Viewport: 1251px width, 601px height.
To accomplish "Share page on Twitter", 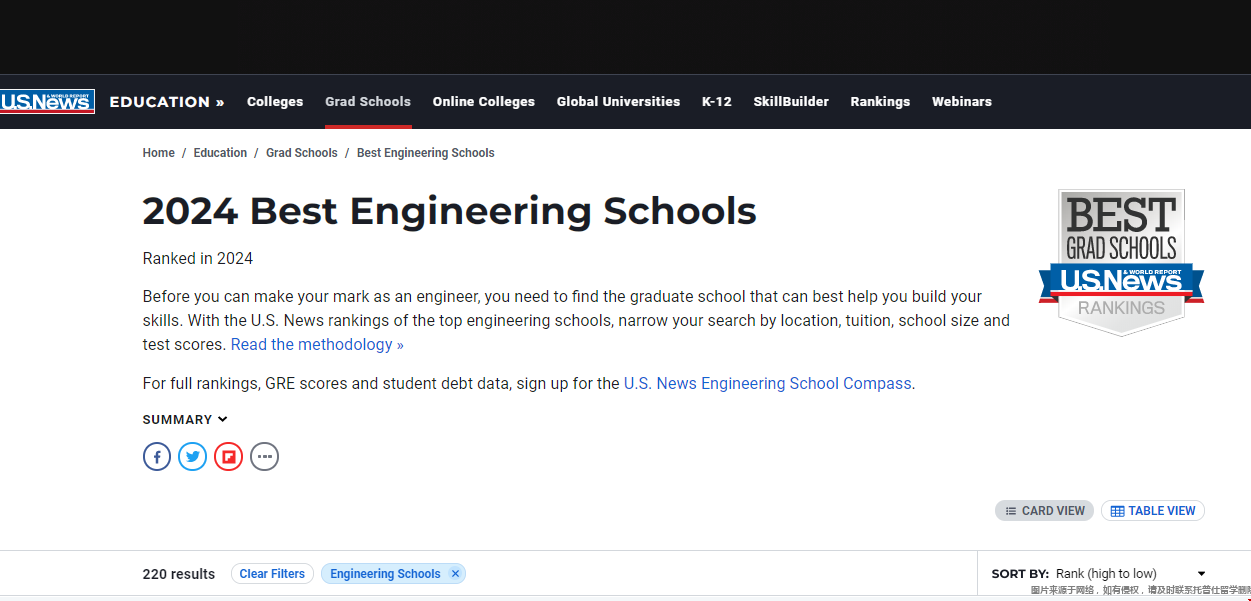I will [193, 457].
